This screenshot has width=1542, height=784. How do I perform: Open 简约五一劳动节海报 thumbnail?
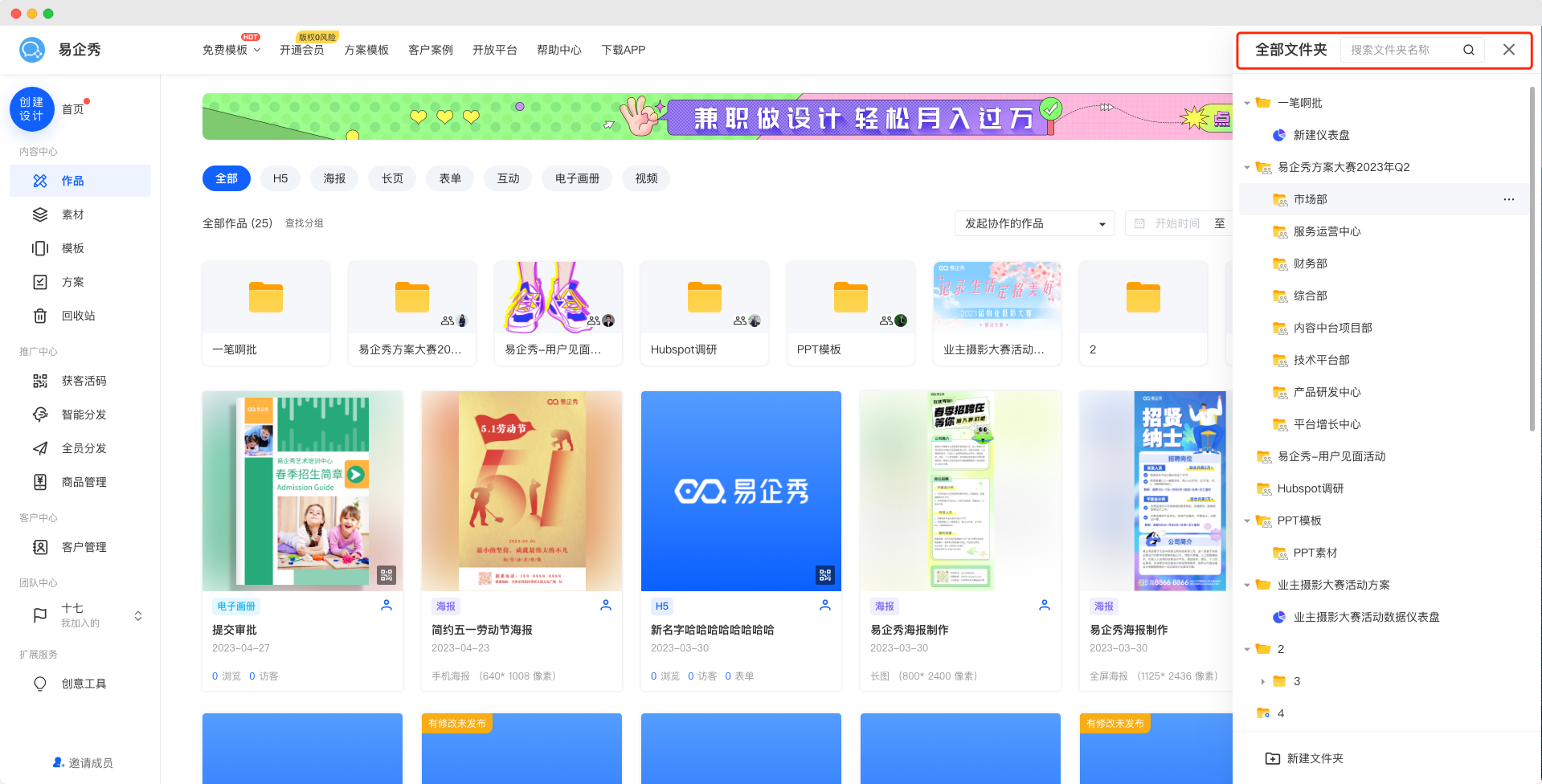pos(521,491)
